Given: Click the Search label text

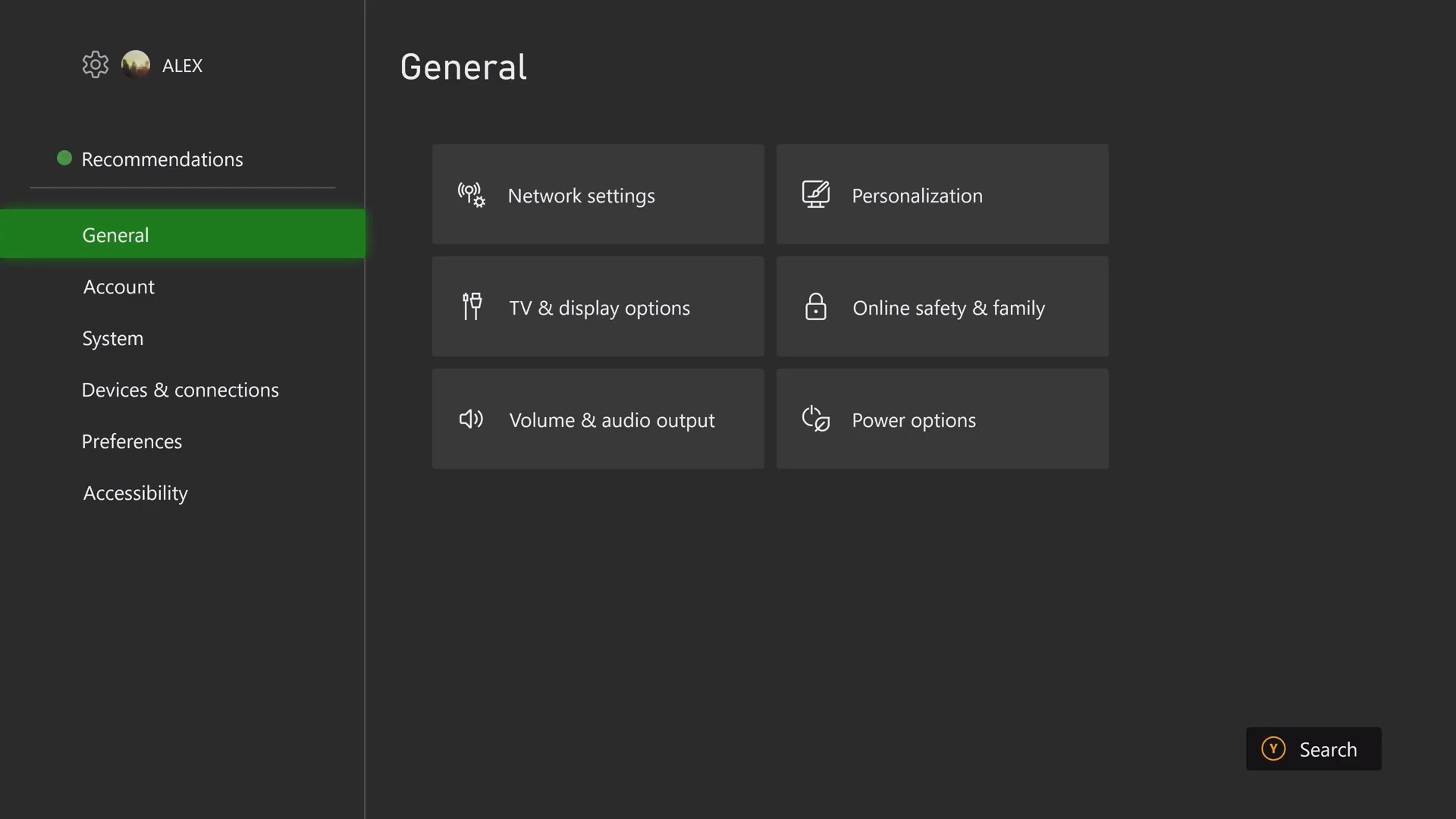Looking at the screenshot, I should coord(1328,749).
